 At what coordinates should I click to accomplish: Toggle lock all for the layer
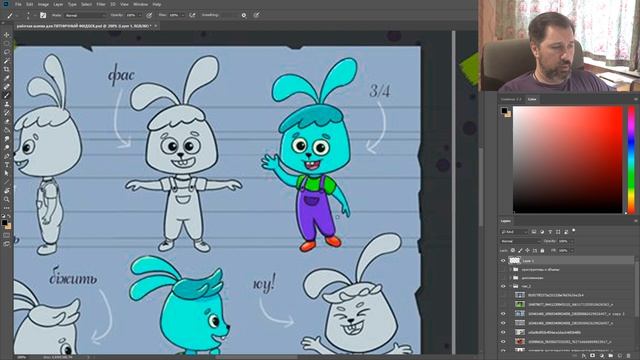pos(542,250)
